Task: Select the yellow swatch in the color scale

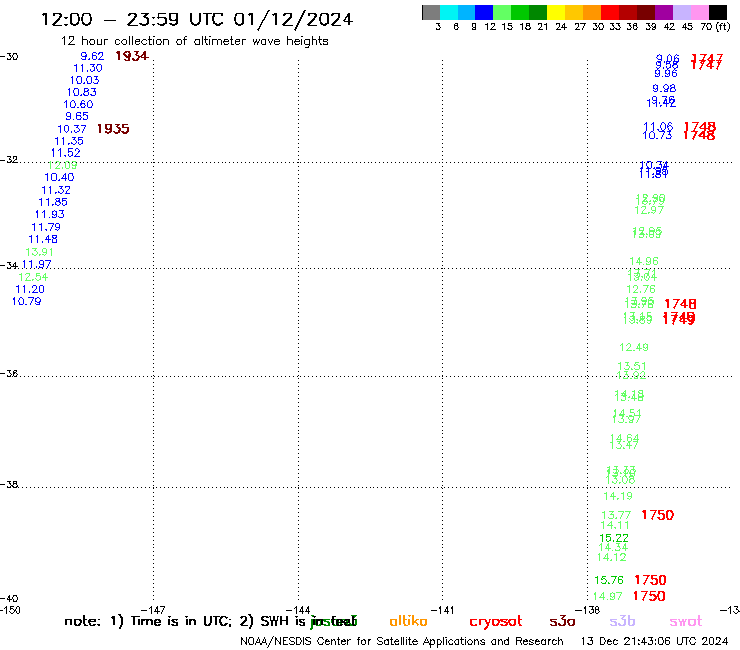Action: (556, 12)
